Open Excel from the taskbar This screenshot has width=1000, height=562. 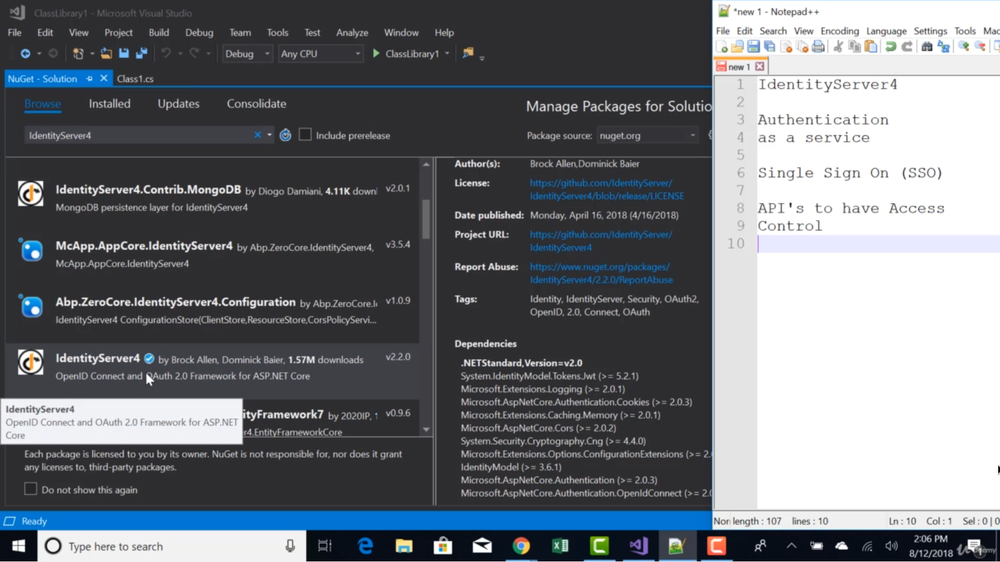(x=560, y=546)
